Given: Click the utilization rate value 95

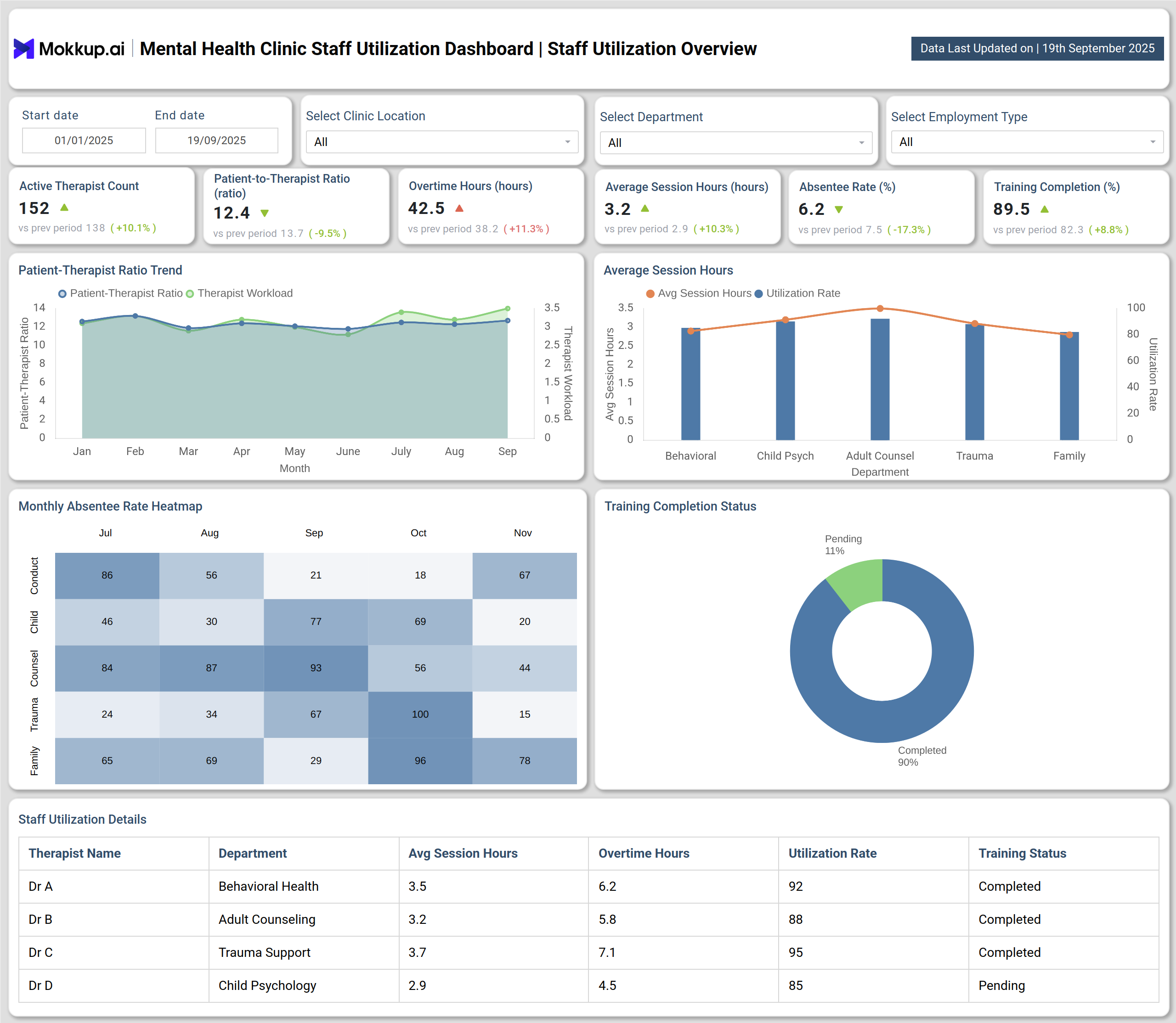Looking at the screenshot, I should click(796, 953).
